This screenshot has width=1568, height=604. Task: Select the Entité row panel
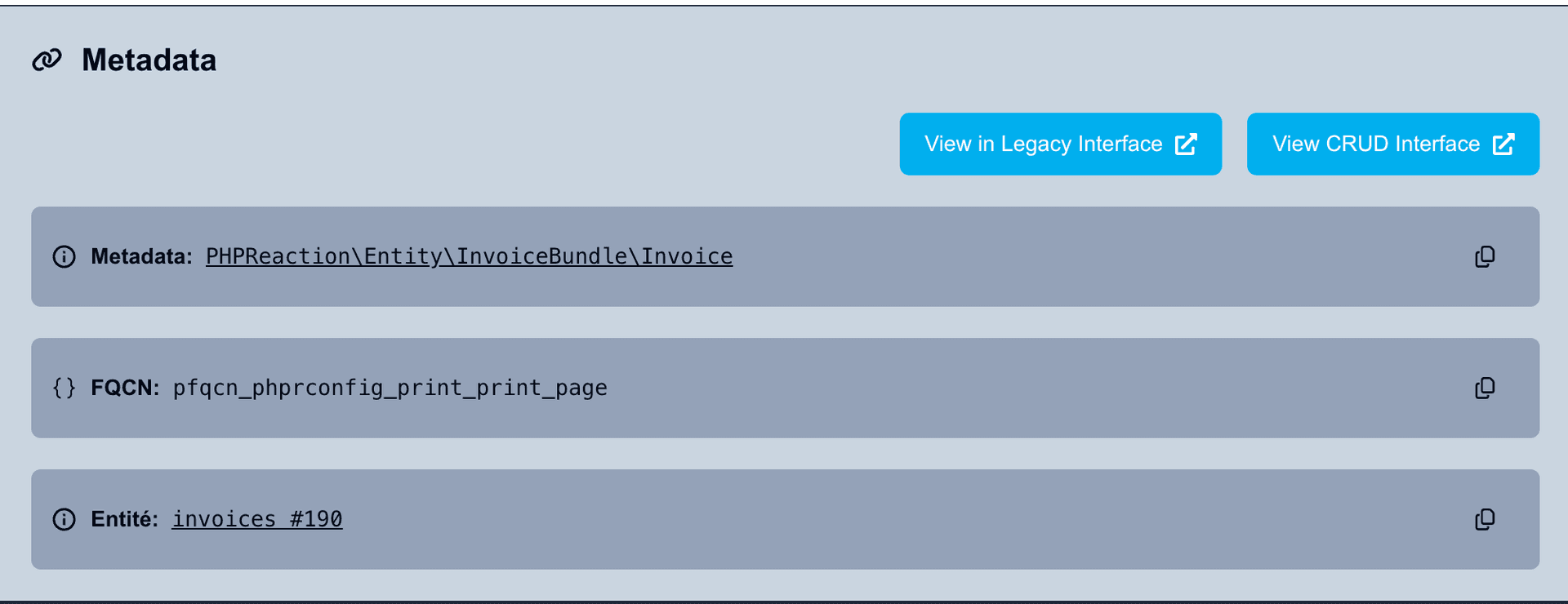[784, 519]
